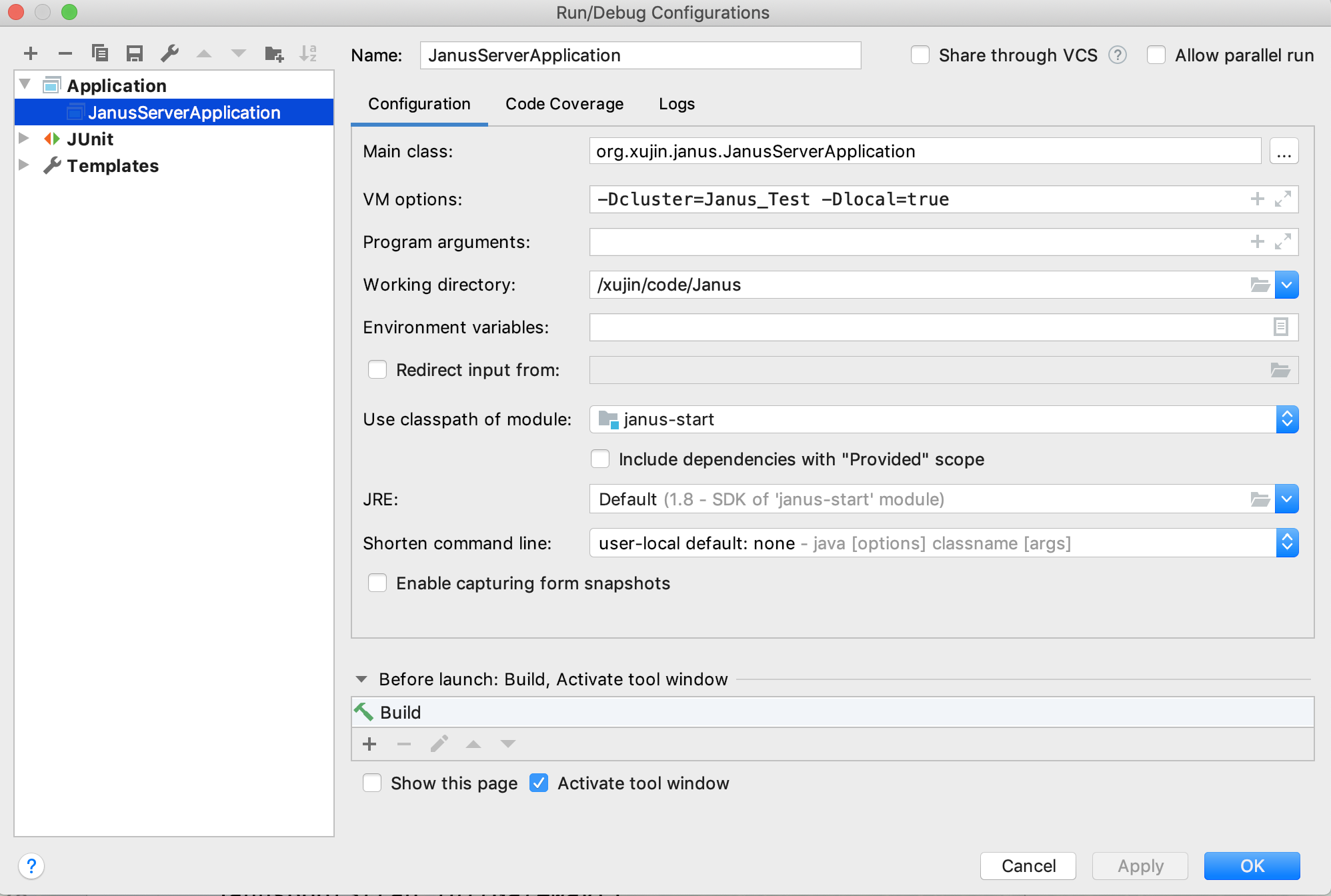Expand the Program arguments field editor
This screenshot has height=896, width=1331.
pyautogui.click(x=1283, y=241)
